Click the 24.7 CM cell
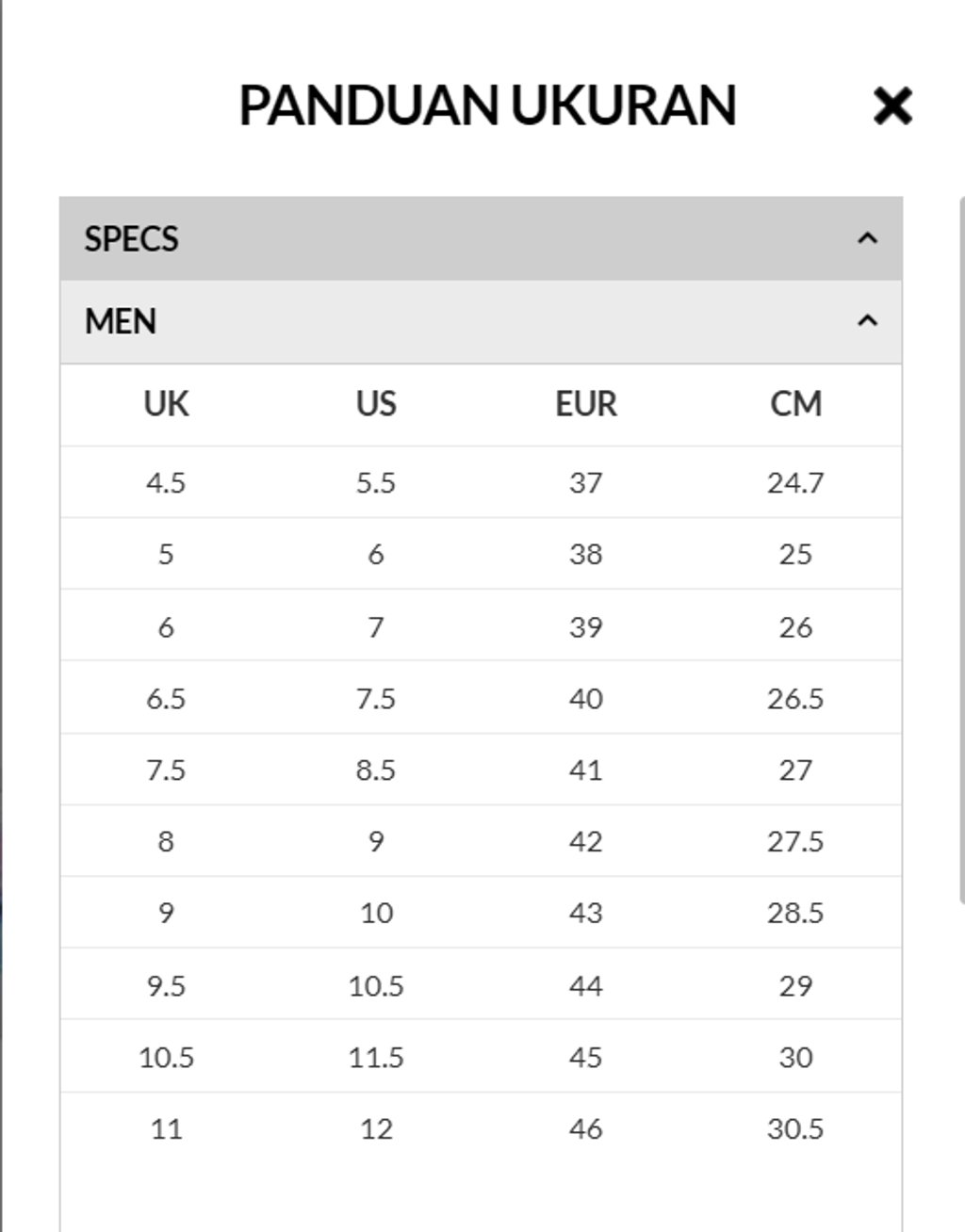This screenshot has height=1232, width=965. (795, 483)
